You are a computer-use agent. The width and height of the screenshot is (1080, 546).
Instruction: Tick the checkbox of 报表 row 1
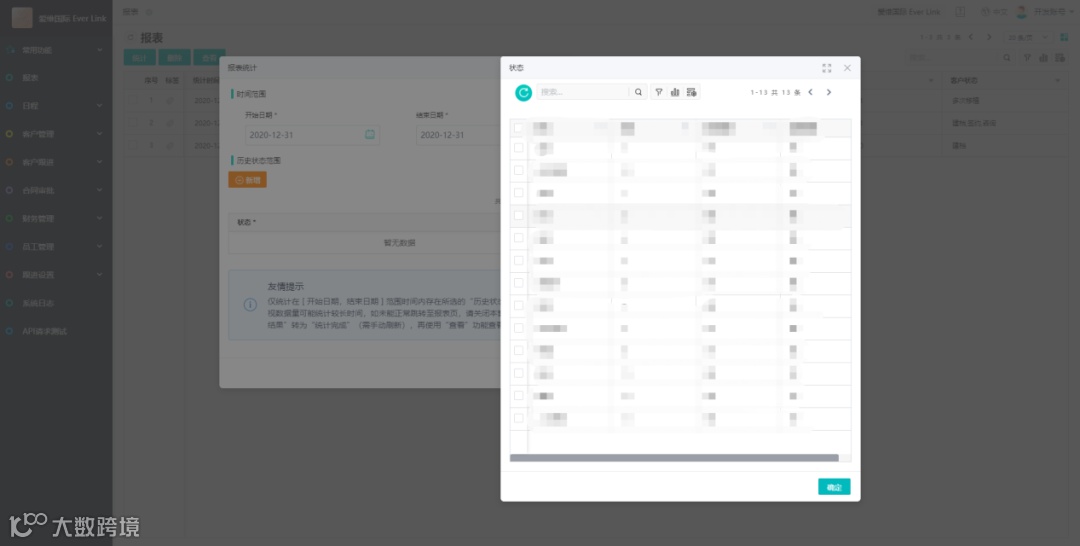(132, 101)
